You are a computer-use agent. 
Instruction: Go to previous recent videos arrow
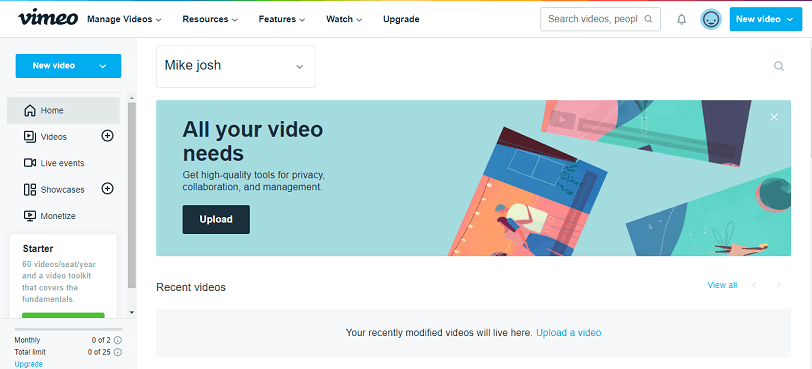[754, 285]
